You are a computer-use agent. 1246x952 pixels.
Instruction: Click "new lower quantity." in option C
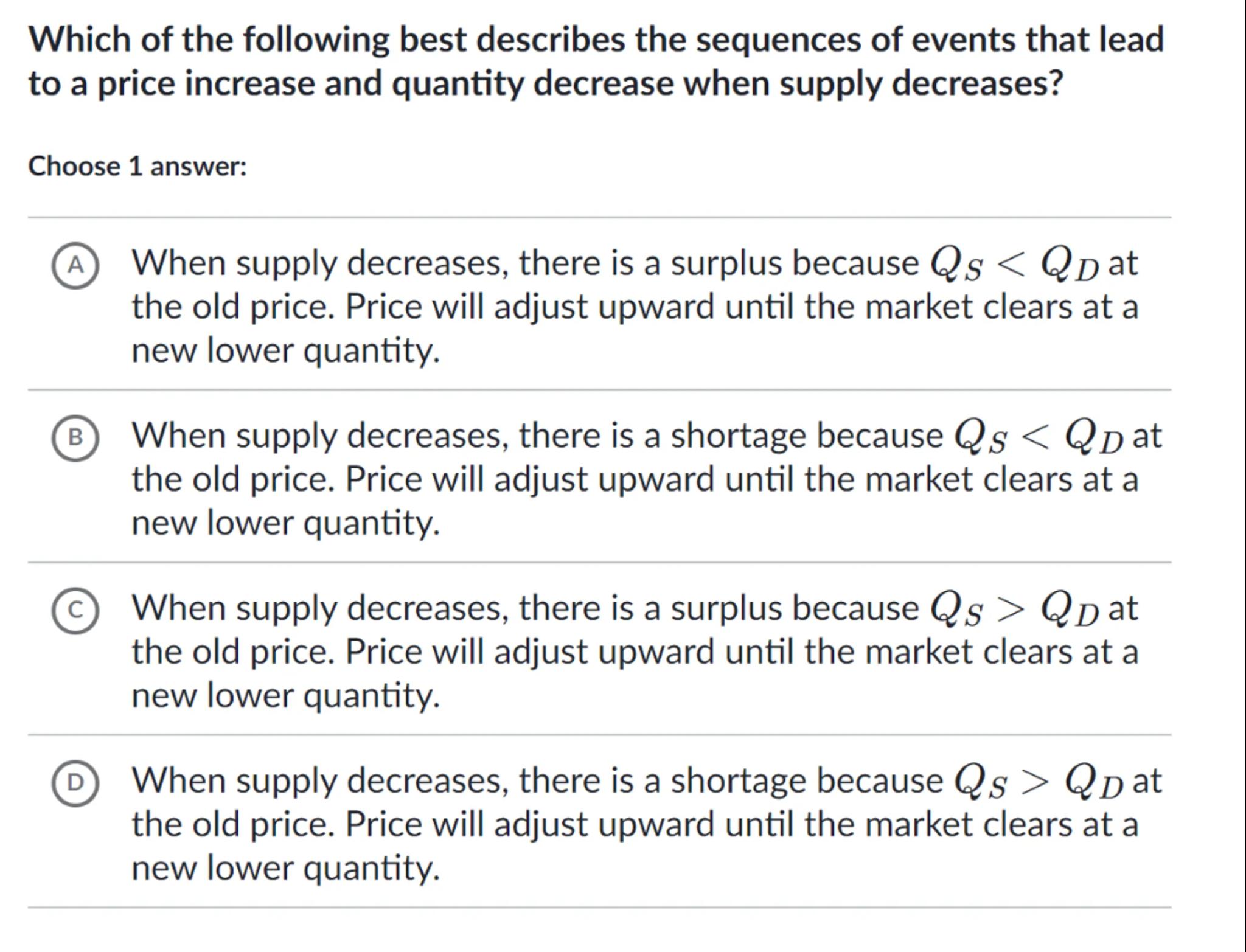285,696
